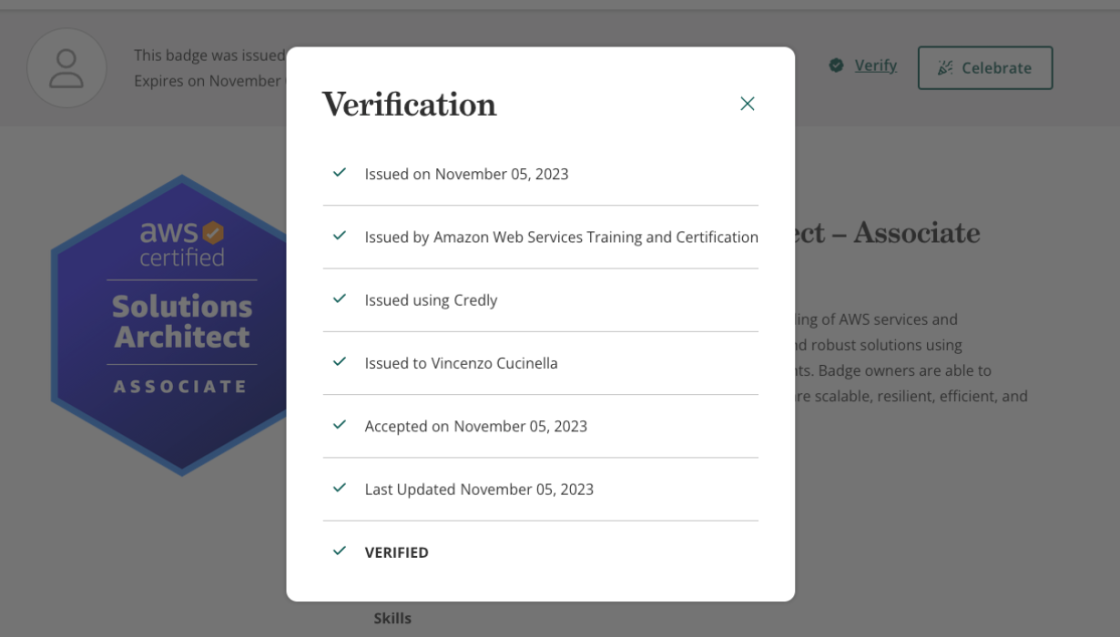Open the Verify link in the header
1120x637 pixels.
tap(875, 65)
